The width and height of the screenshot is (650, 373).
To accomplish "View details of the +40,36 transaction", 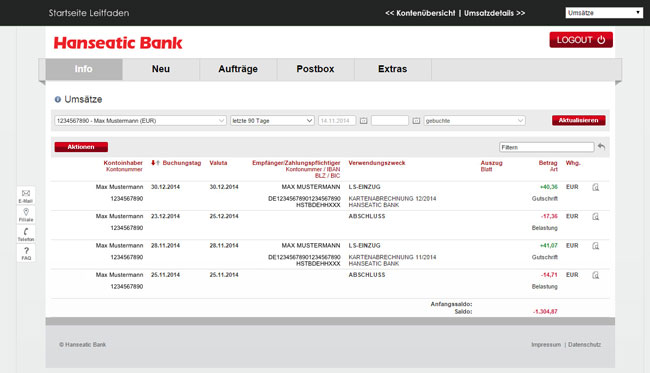I will [x=596, y=187].
